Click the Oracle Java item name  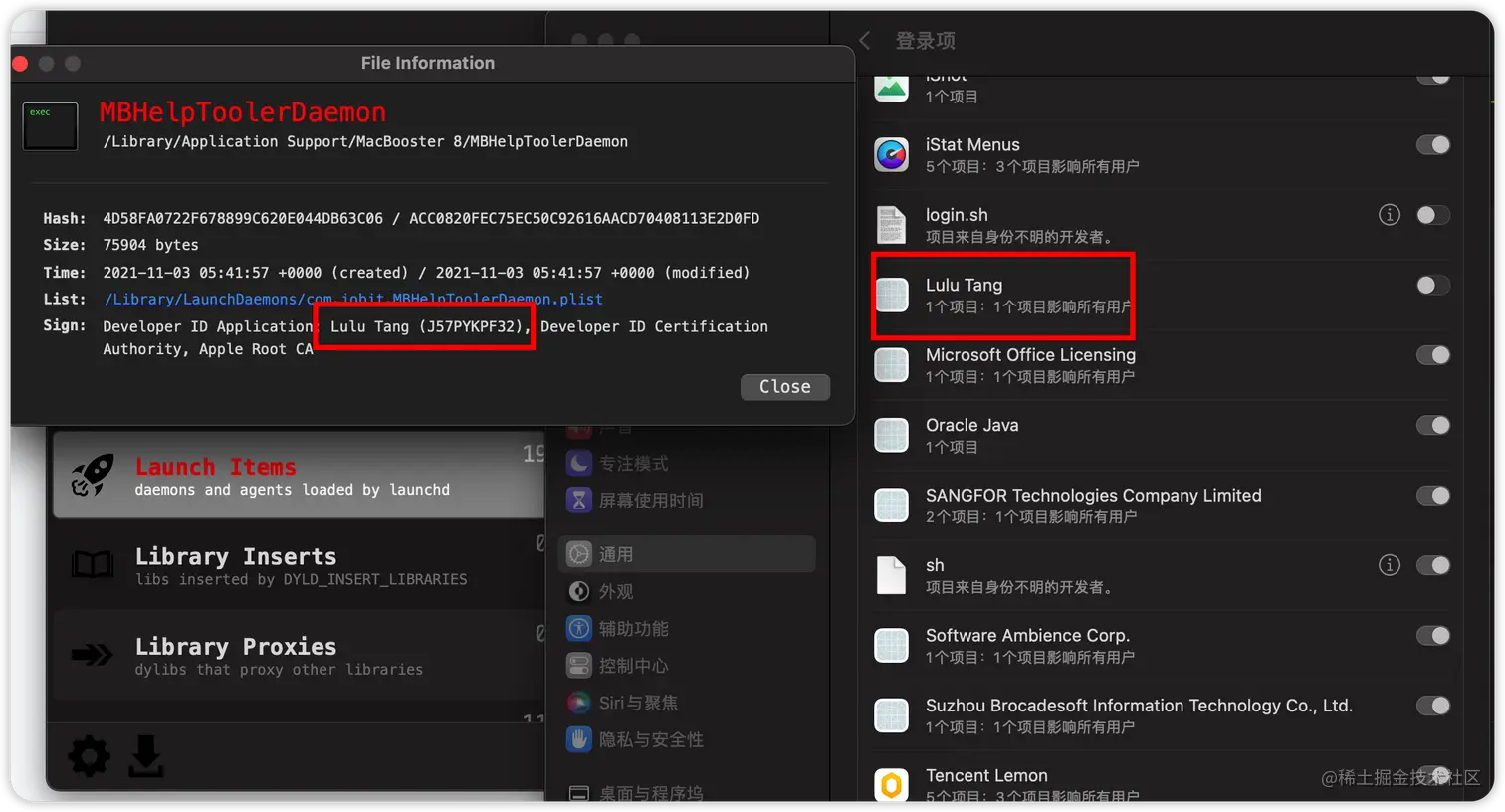[x=972, y=425]
